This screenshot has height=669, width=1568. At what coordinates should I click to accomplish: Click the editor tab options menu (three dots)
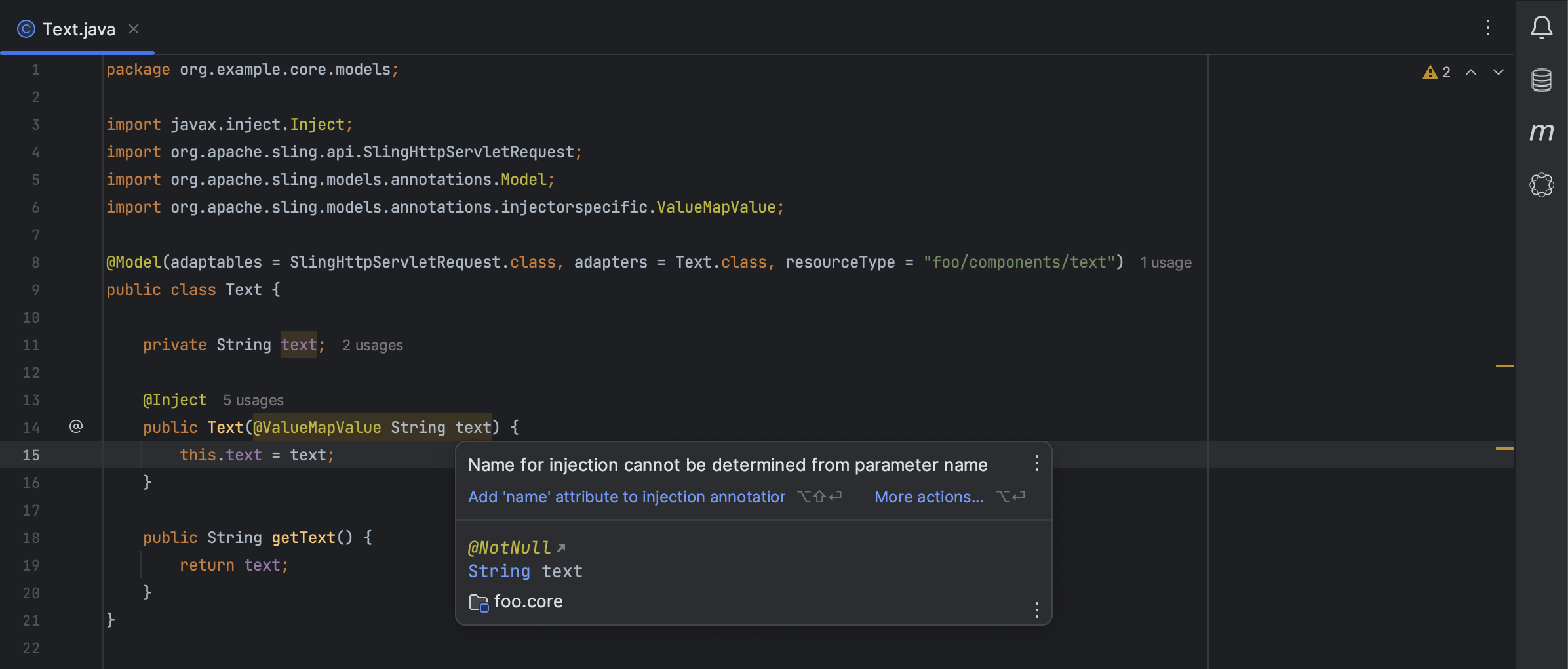coord(1487,28)
